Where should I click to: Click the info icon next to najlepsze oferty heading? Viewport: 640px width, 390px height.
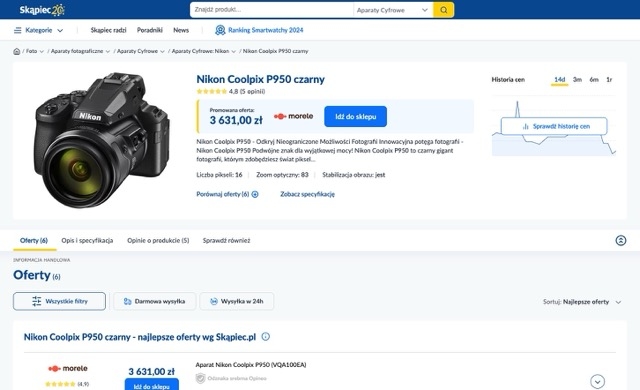pyautogui.click(x=266, y=337)
